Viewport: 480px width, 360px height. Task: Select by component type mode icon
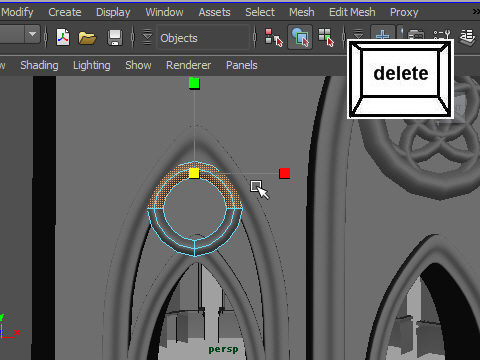click(x=326, y=37)
